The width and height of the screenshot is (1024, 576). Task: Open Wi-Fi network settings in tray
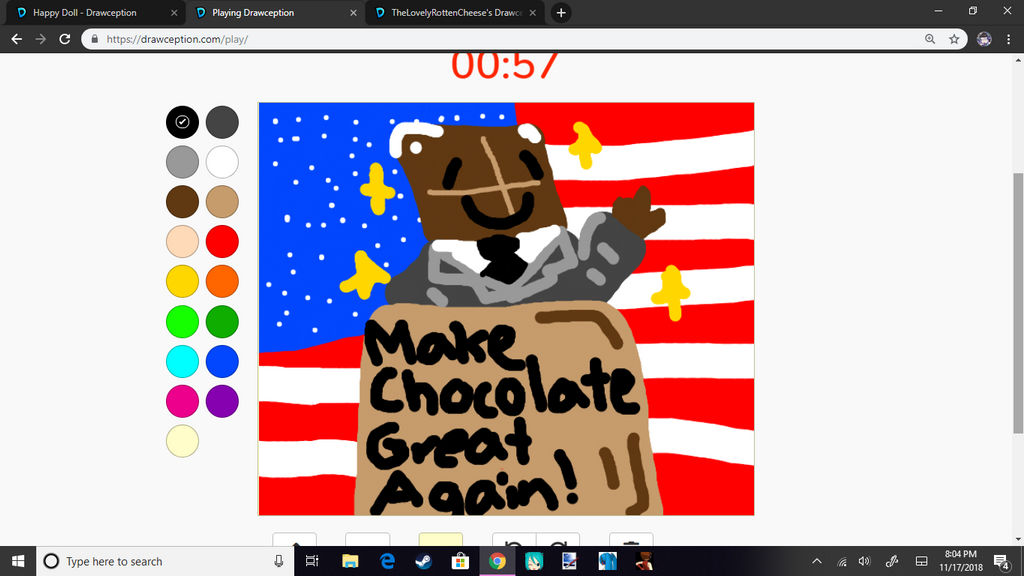842,562
